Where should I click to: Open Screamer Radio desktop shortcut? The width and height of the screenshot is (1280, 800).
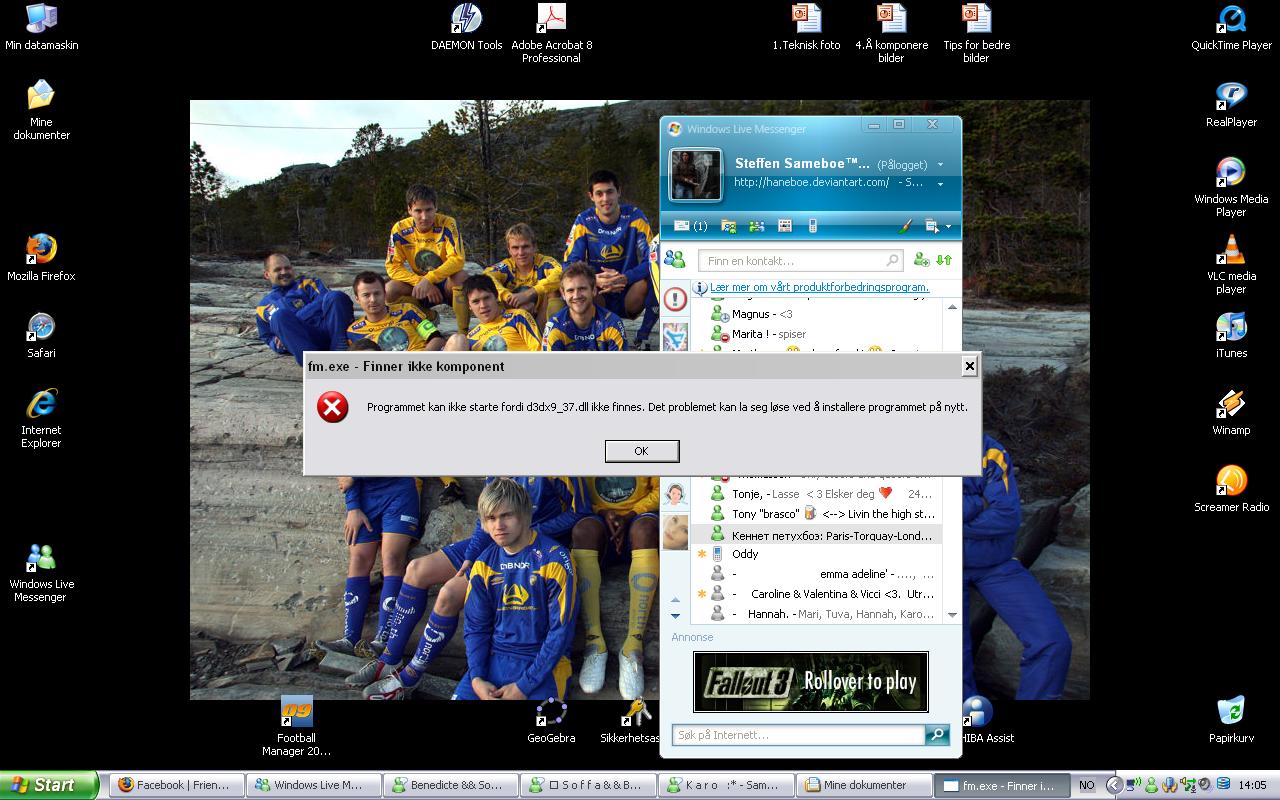pyautogui.click(x=1231, y=489)
